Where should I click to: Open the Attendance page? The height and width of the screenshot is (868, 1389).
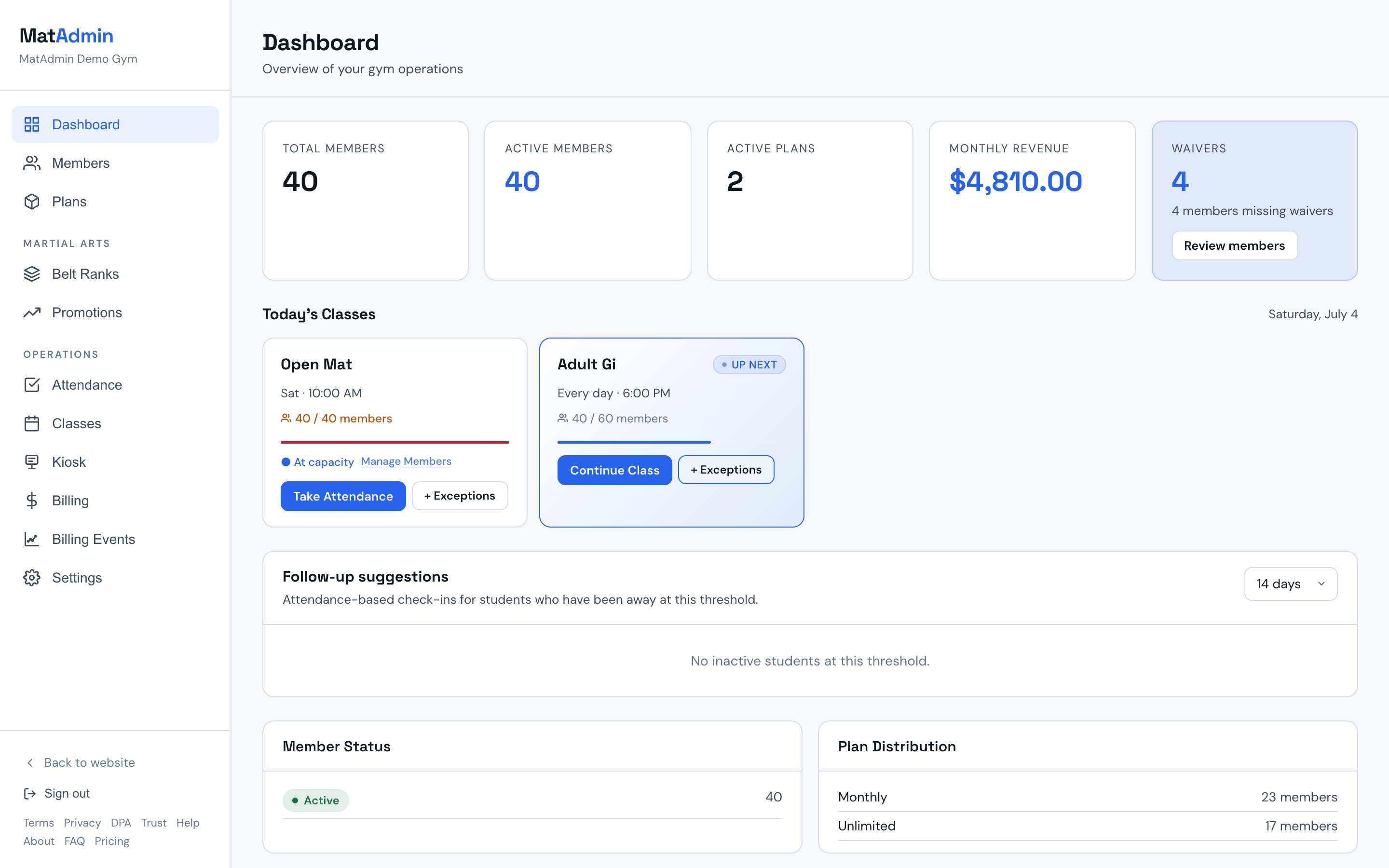click(115, 385)
